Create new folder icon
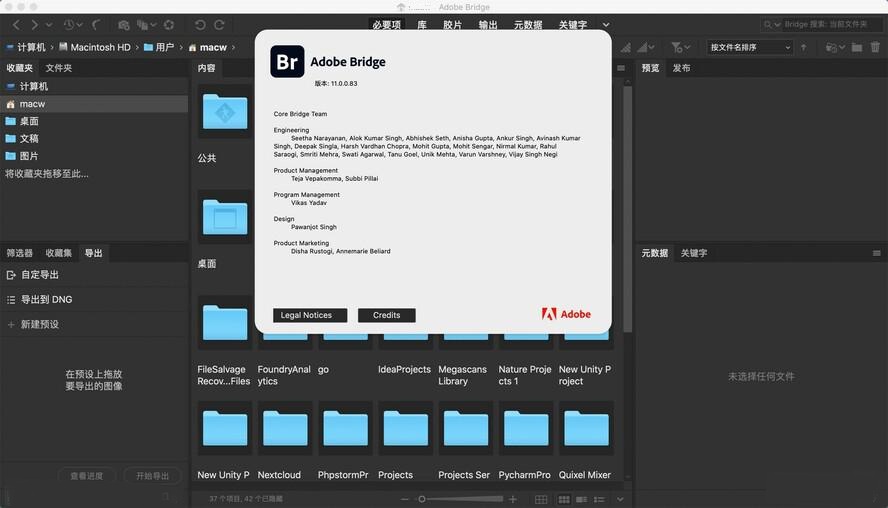The height and width of the screenshot is (508, 888). (x=857, y=48)
